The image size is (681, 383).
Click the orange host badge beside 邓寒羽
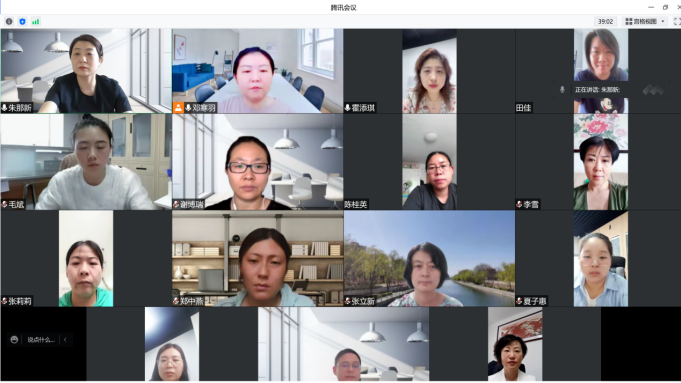point(178,108)
